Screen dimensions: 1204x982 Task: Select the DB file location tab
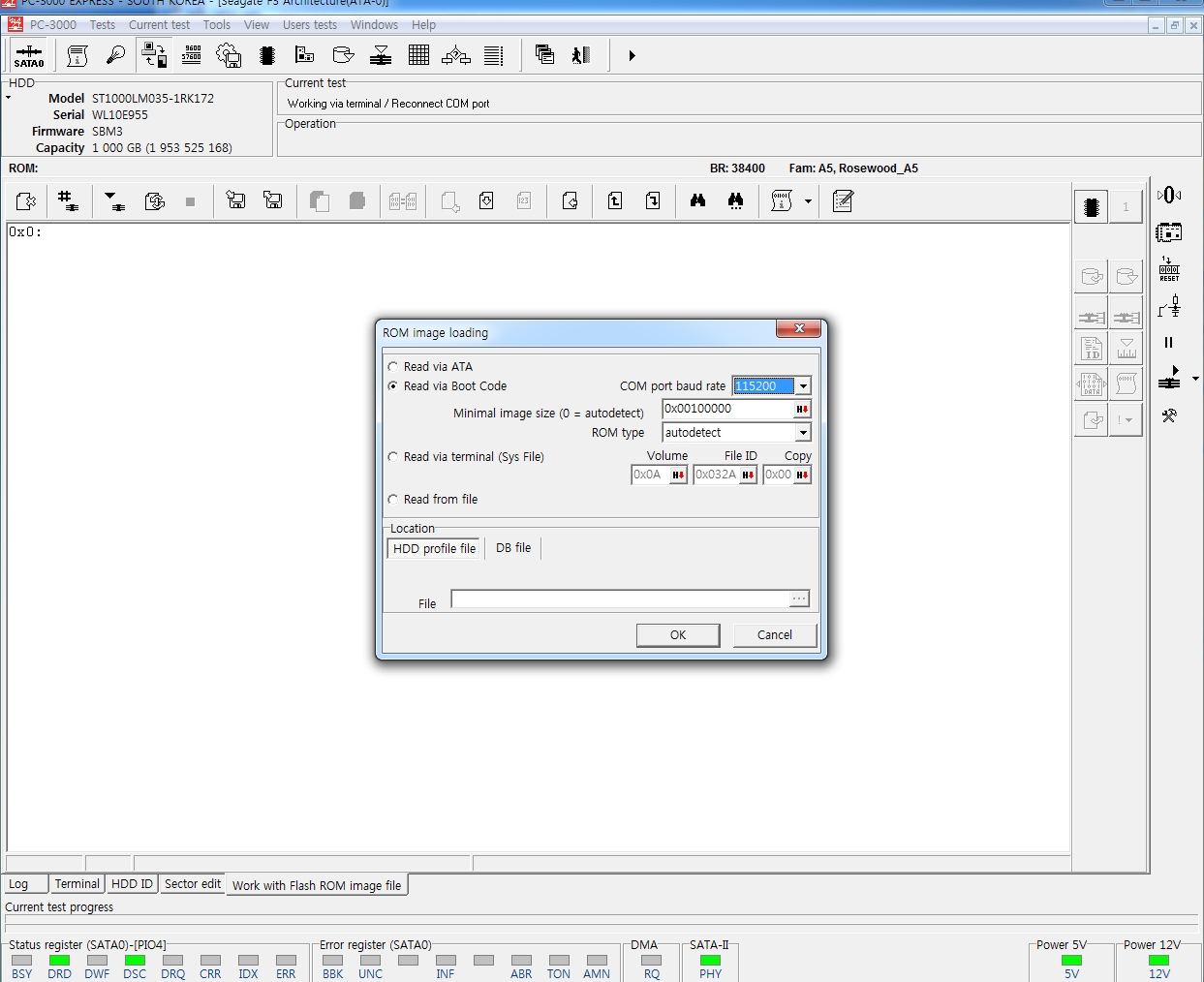[x=513, y=548]
